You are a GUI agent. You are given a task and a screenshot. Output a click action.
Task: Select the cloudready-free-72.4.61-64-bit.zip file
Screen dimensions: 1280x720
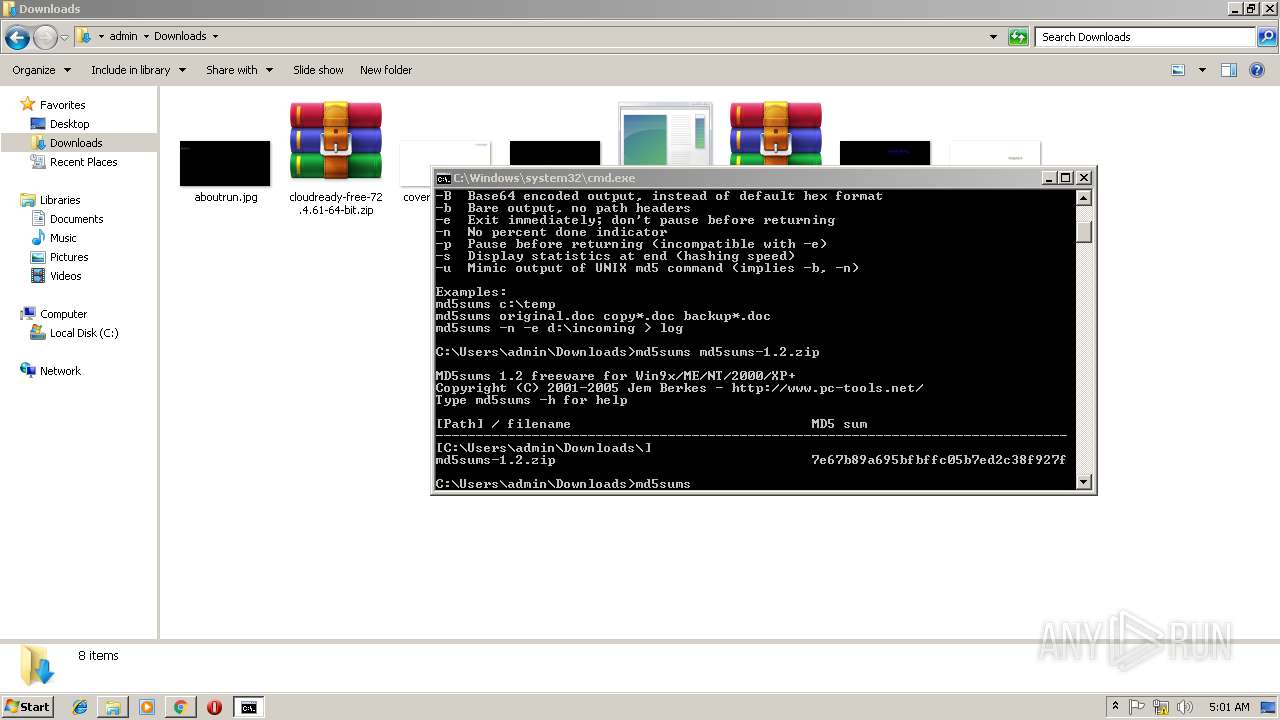click(x=336, y=158)
